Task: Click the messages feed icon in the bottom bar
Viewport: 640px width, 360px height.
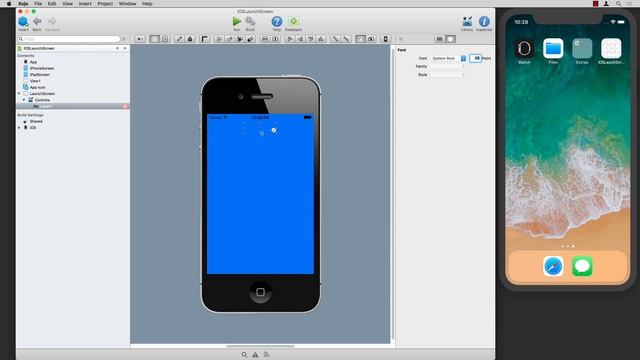Action: [x=267, y=355]
